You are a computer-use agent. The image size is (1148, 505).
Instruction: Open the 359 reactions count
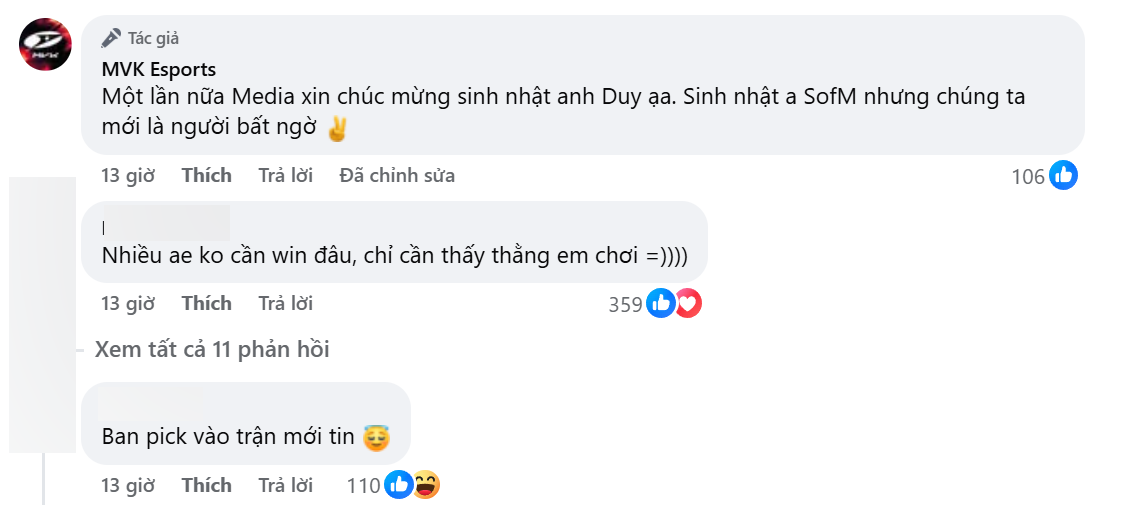tap(625, 304)
